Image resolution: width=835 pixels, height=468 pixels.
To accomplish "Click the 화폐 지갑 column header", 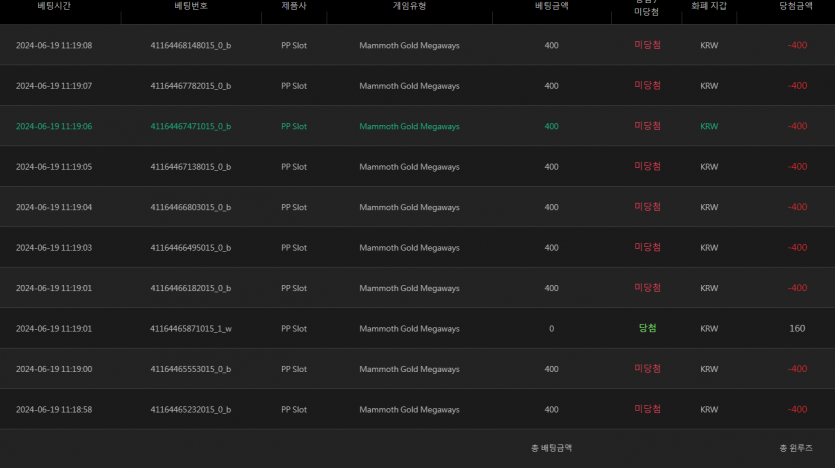I will 709,6.
